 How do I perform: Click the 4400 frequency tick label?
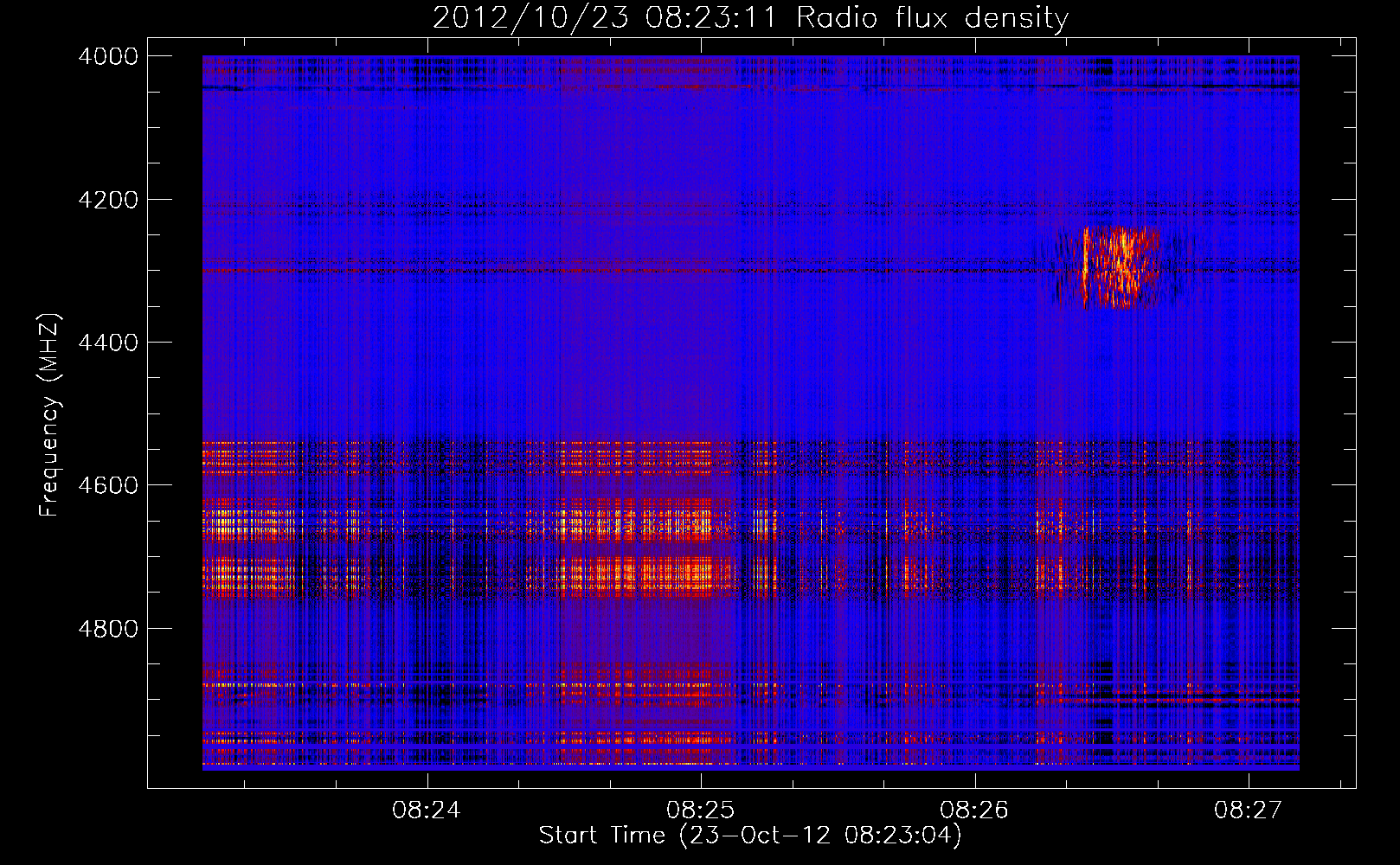[108, 343]
